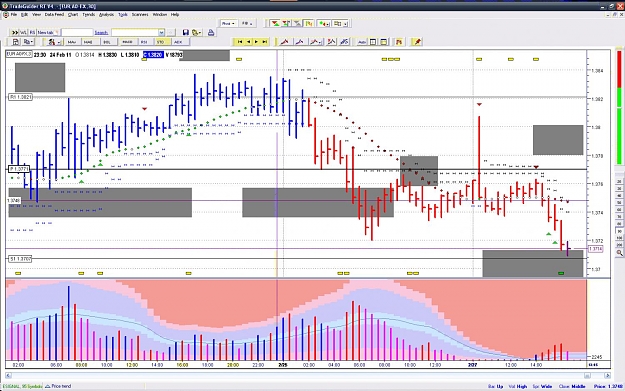Click the grey triangle signals icon

click(297, 24)
